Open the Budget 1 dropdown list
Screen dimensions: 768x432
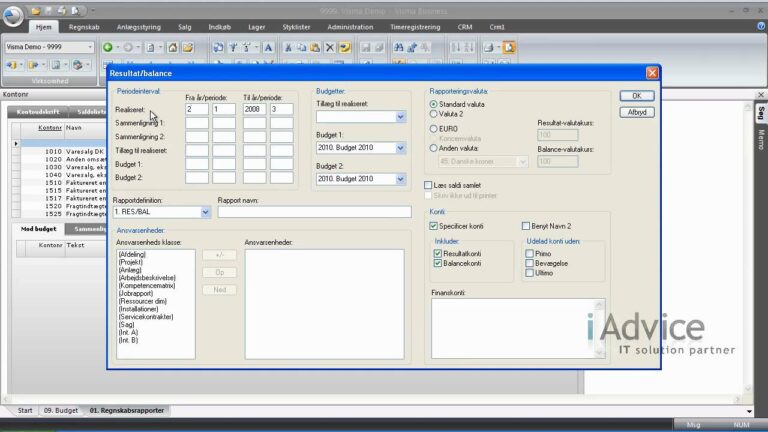coord(400,149)
